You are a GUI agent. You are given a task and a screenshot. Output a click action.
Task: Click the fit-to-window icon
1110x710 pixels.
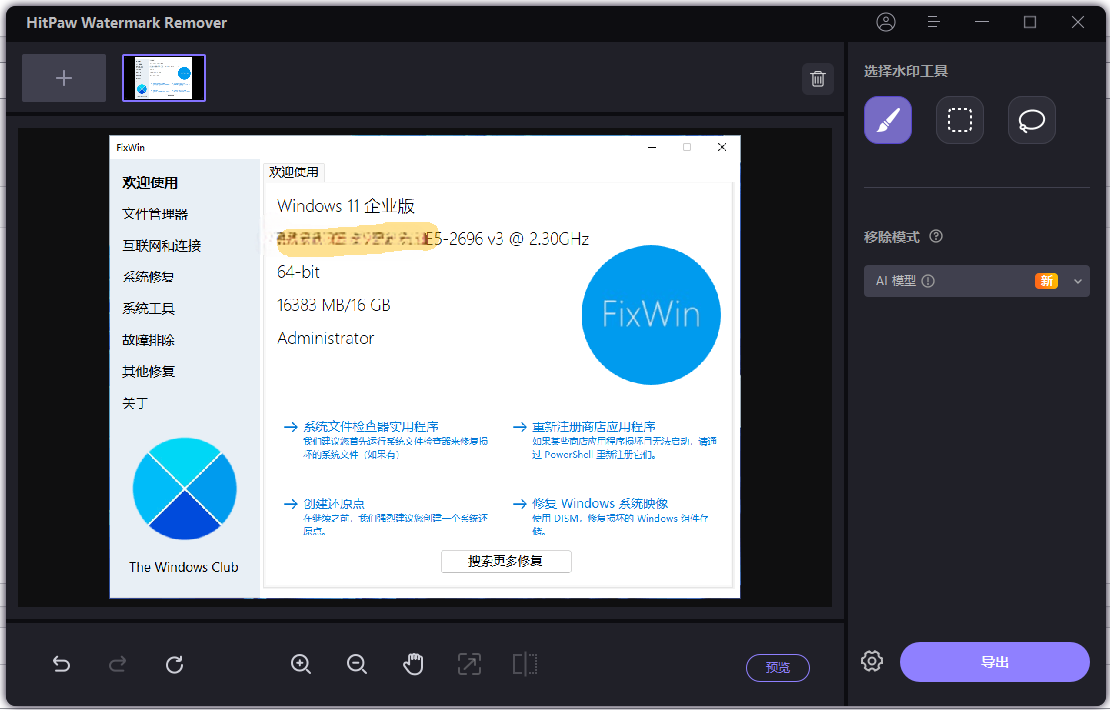(x=469, y=664)
